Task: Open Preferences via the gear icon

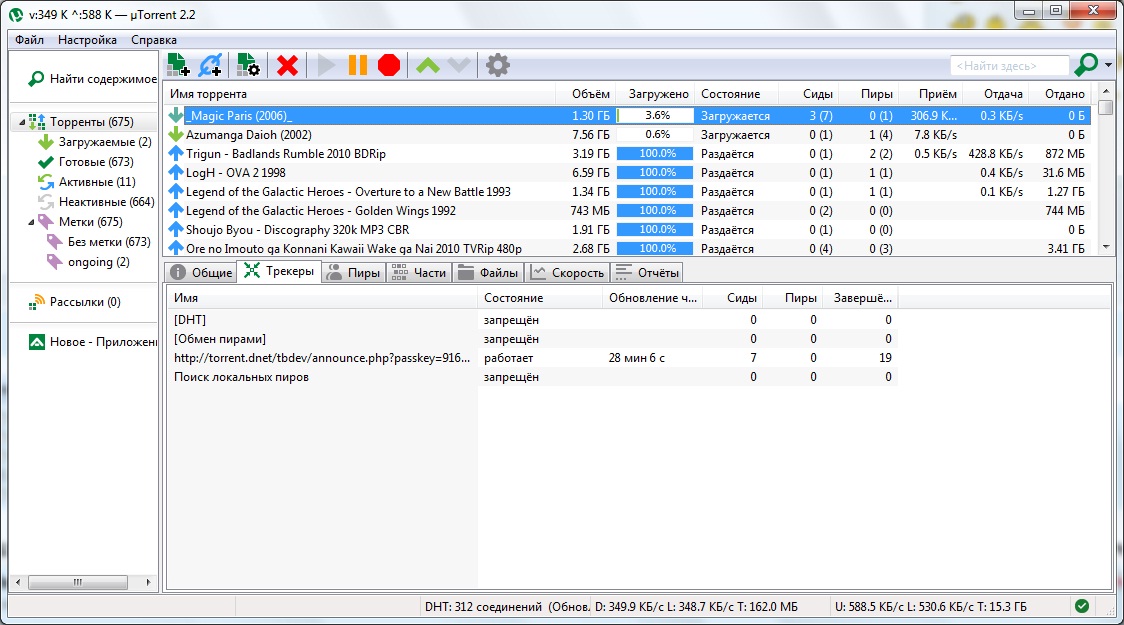Action: (x=497, y=66)
